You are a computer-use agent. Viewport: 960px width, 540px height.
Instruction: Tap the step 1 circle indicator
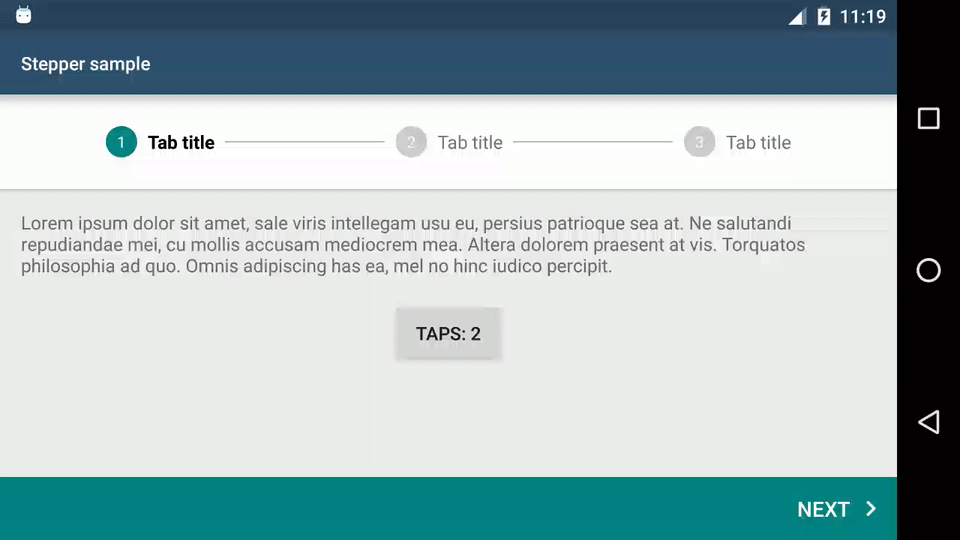(x=121, y=142)
